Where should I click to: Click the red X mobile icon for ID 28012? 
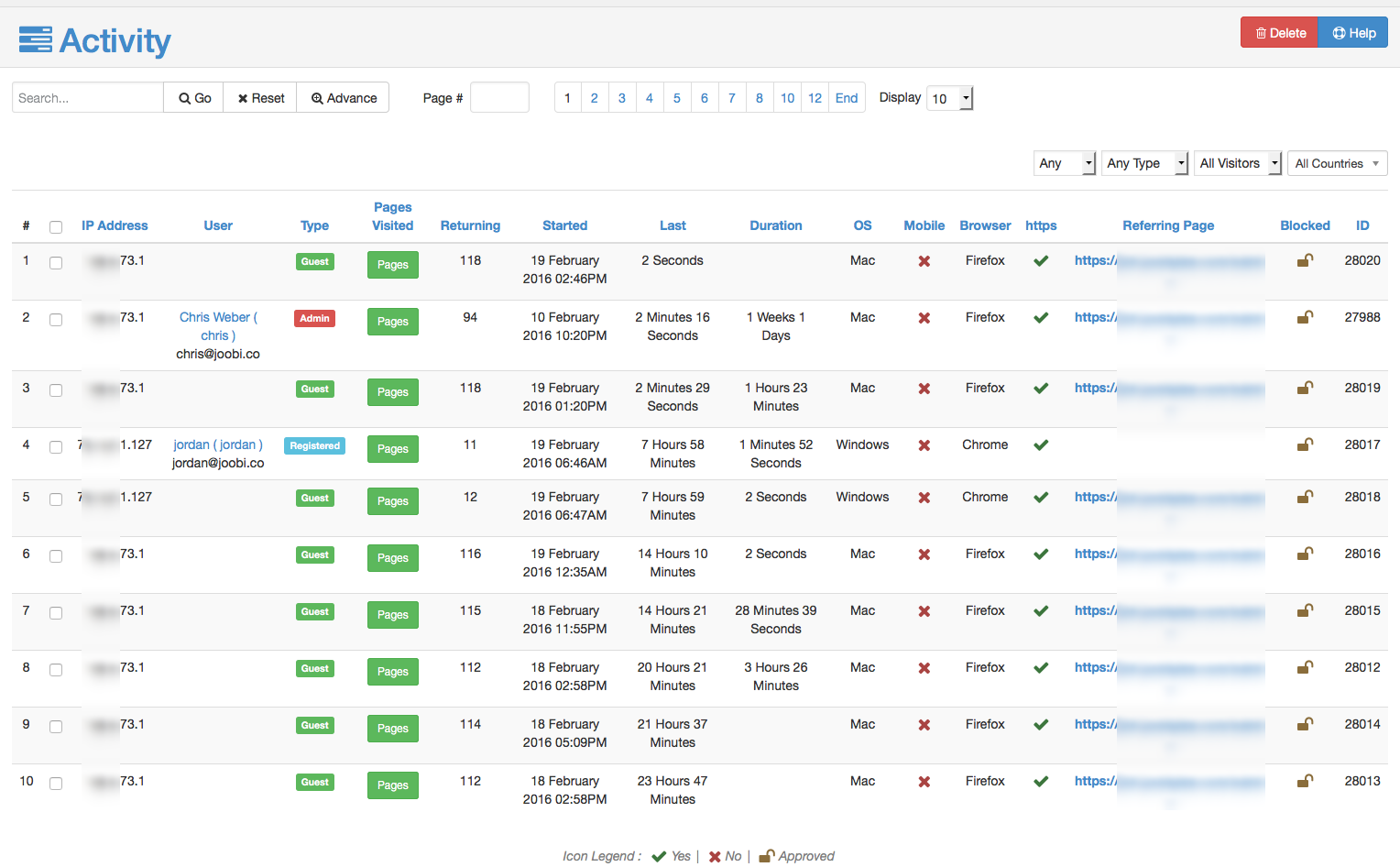924,668
